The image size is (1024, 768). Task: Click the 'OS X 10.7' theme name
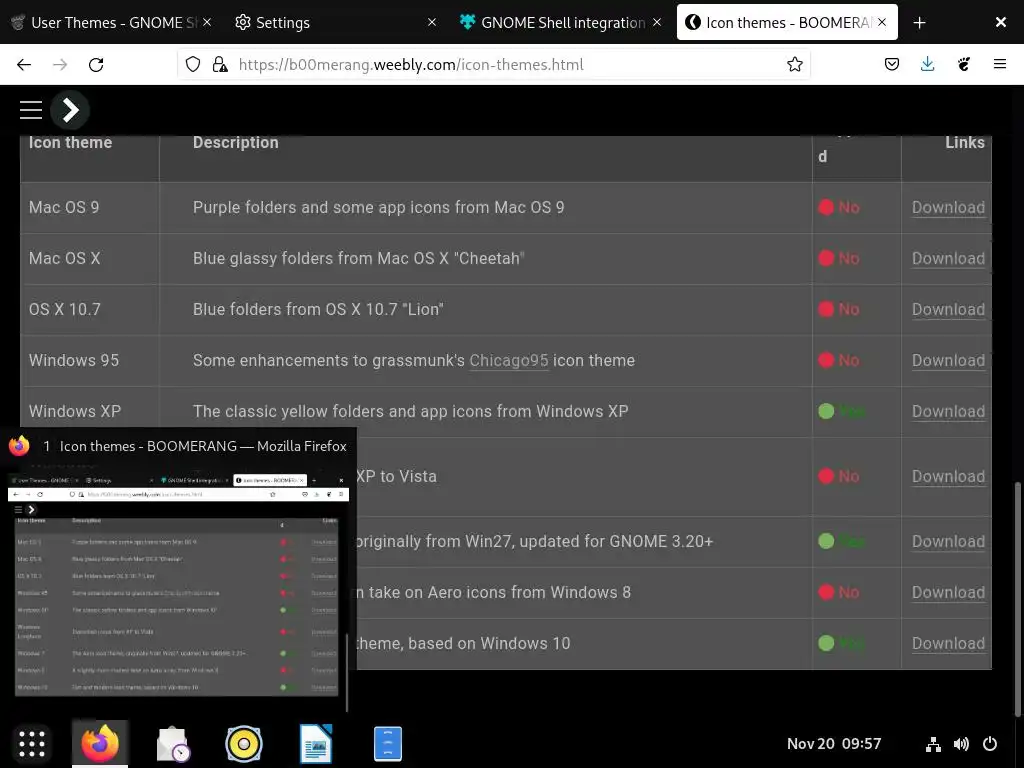tap(65, 310)
